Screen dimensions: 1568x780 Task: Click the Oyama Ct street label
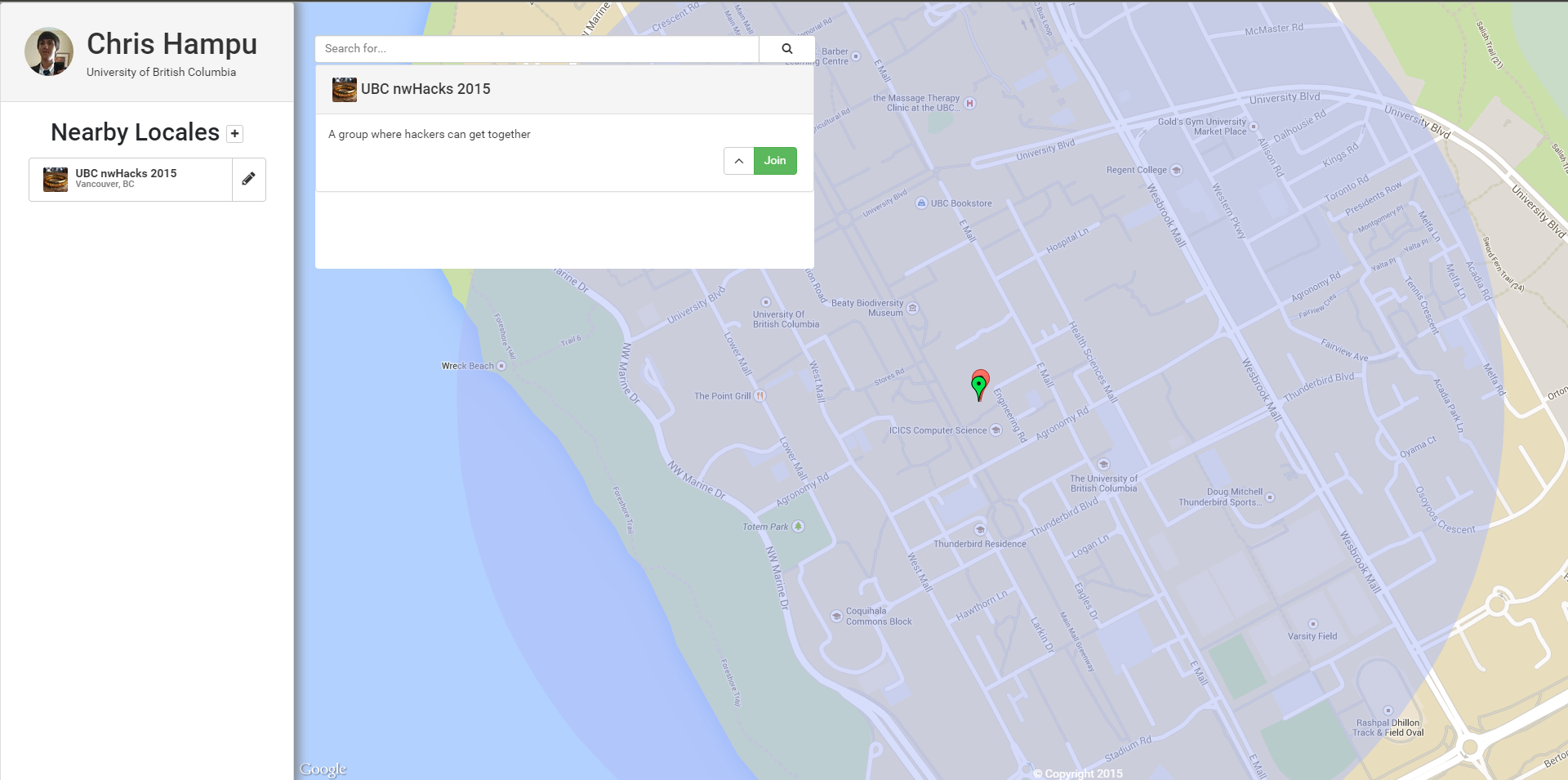(x=1418, y=447)
